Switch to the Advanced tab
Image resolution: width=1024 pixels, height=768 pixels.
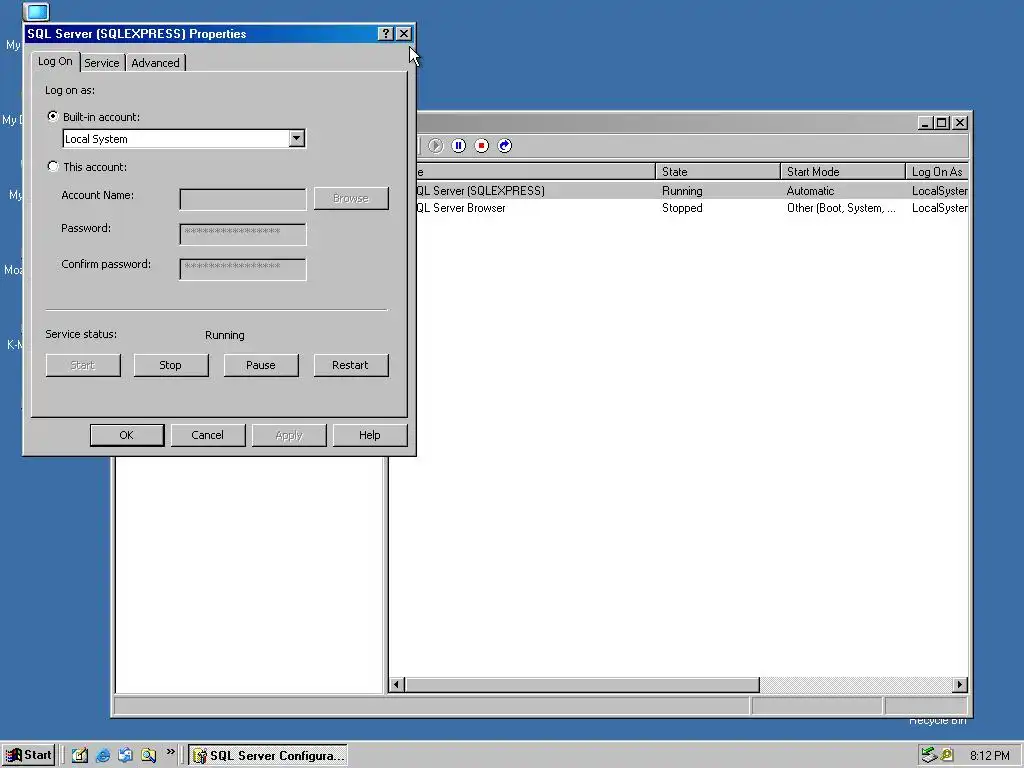pos(155,63)
